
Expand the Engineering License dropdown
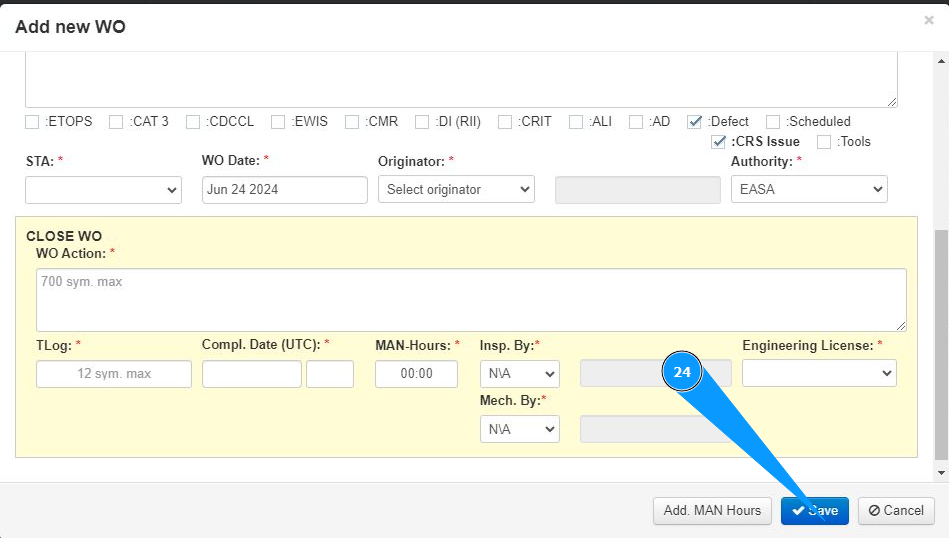[x=819, y=373]
